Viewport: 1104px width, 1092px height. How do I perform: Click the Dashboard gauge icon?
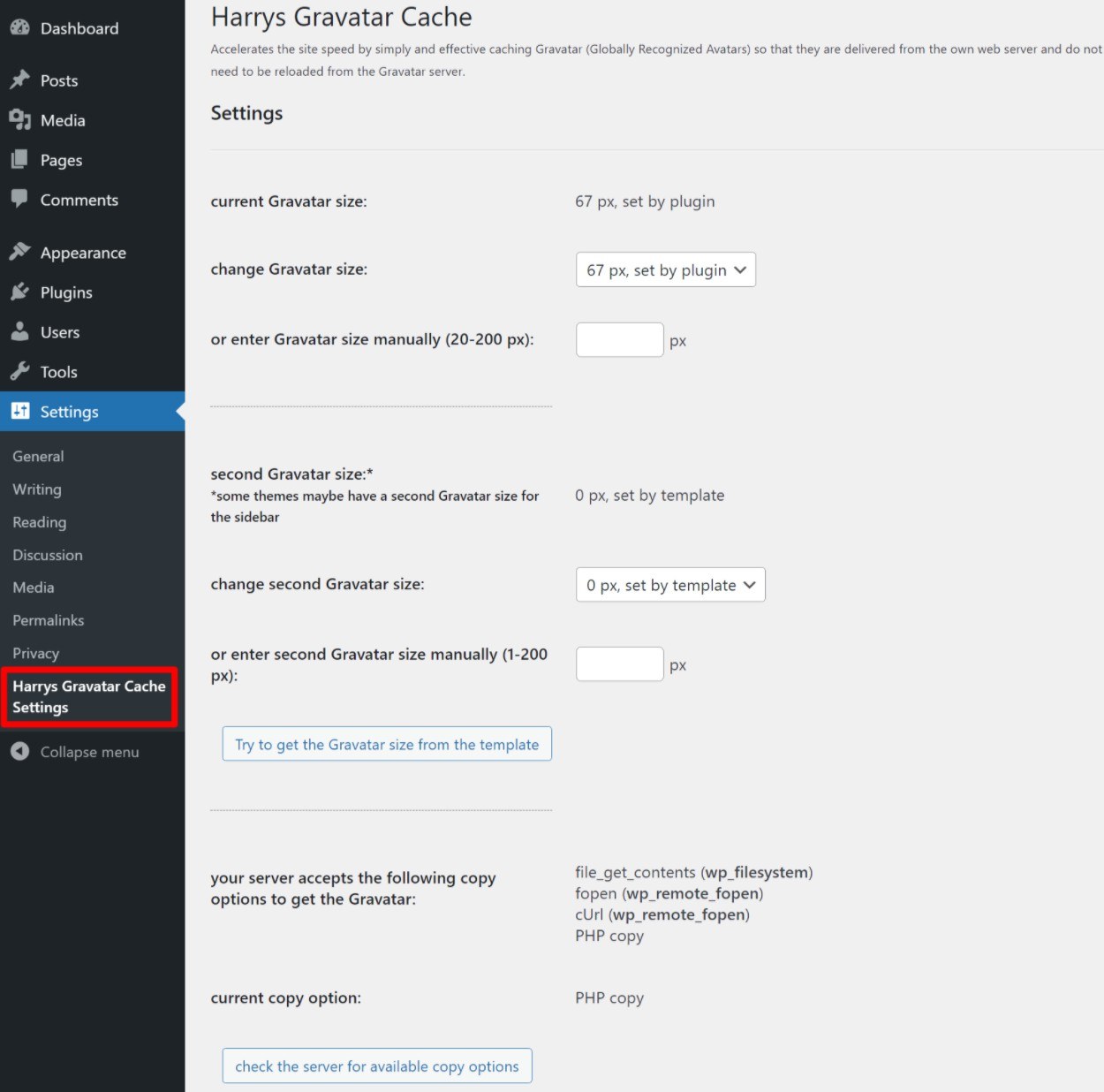coord(20,27)
